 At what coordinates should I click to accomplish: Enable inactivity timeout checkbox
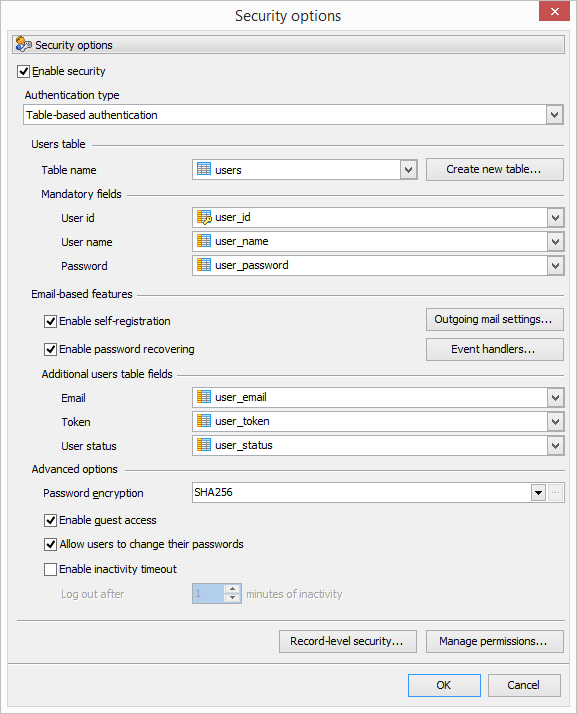(51, 569)
